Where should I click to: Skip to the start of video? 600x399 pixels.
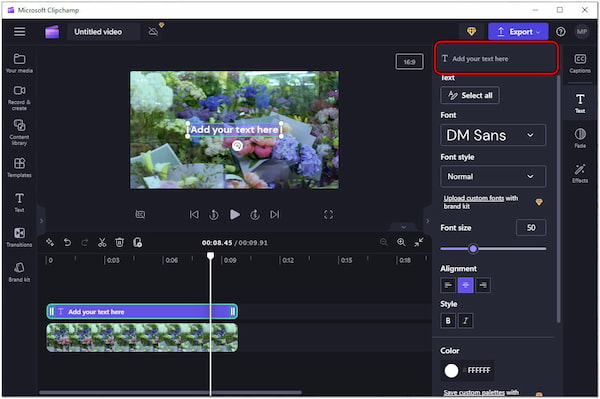point(194,215)
